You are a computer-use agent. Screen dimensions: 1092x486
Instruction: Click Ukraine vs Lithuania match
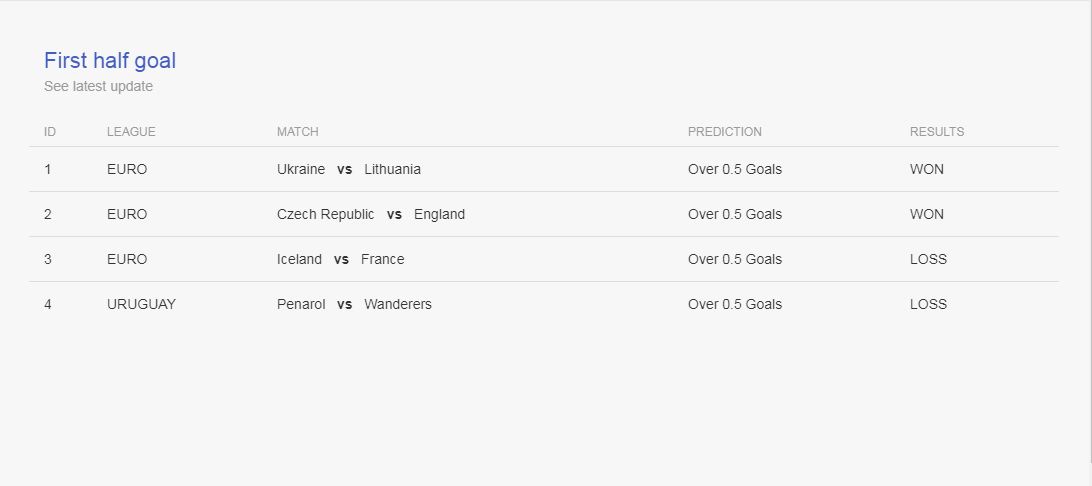pyautogui.click(x=349, y=169)
